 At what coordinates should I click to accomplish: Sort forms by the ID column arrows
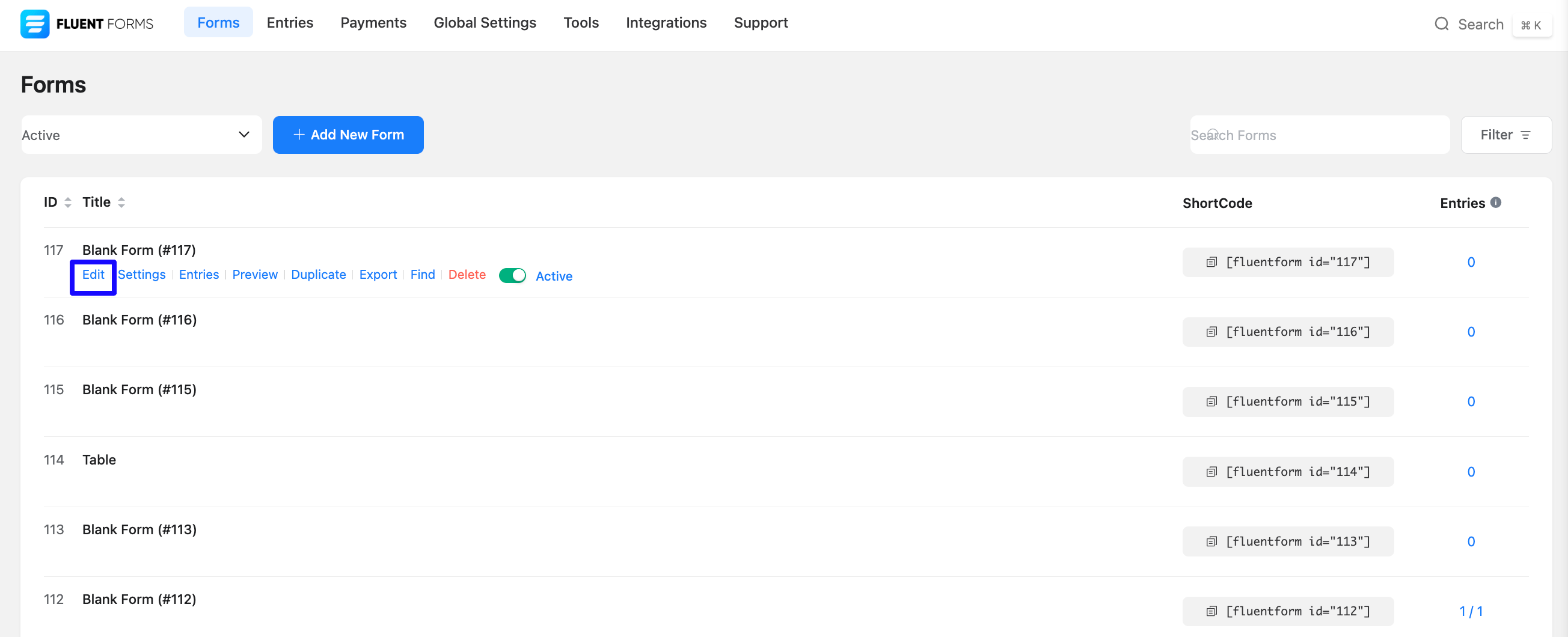(x=68, y=203)
